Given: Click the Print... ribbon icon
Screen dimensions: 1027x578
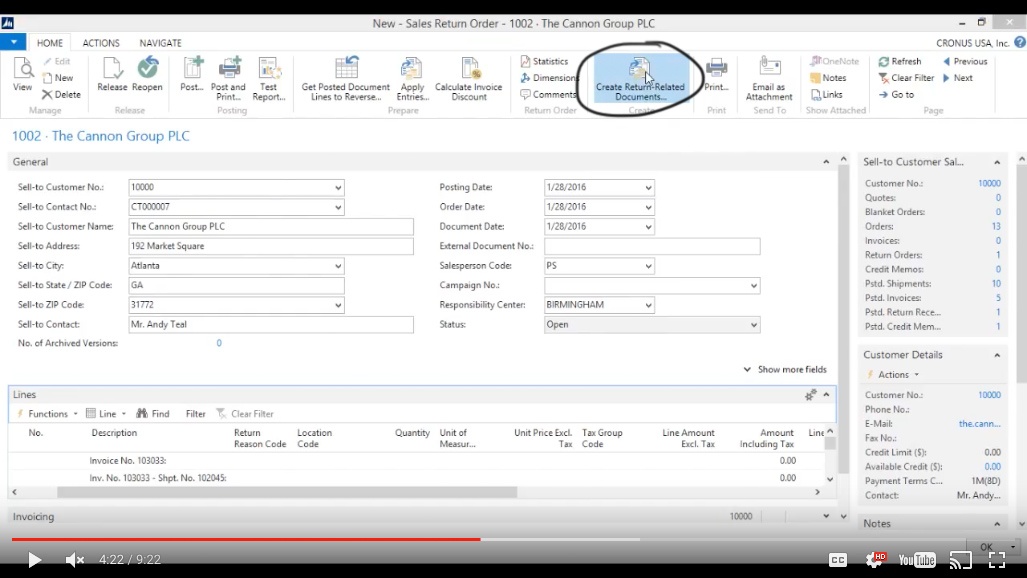Looking at the screenshot, I should (x=716, y=74).
